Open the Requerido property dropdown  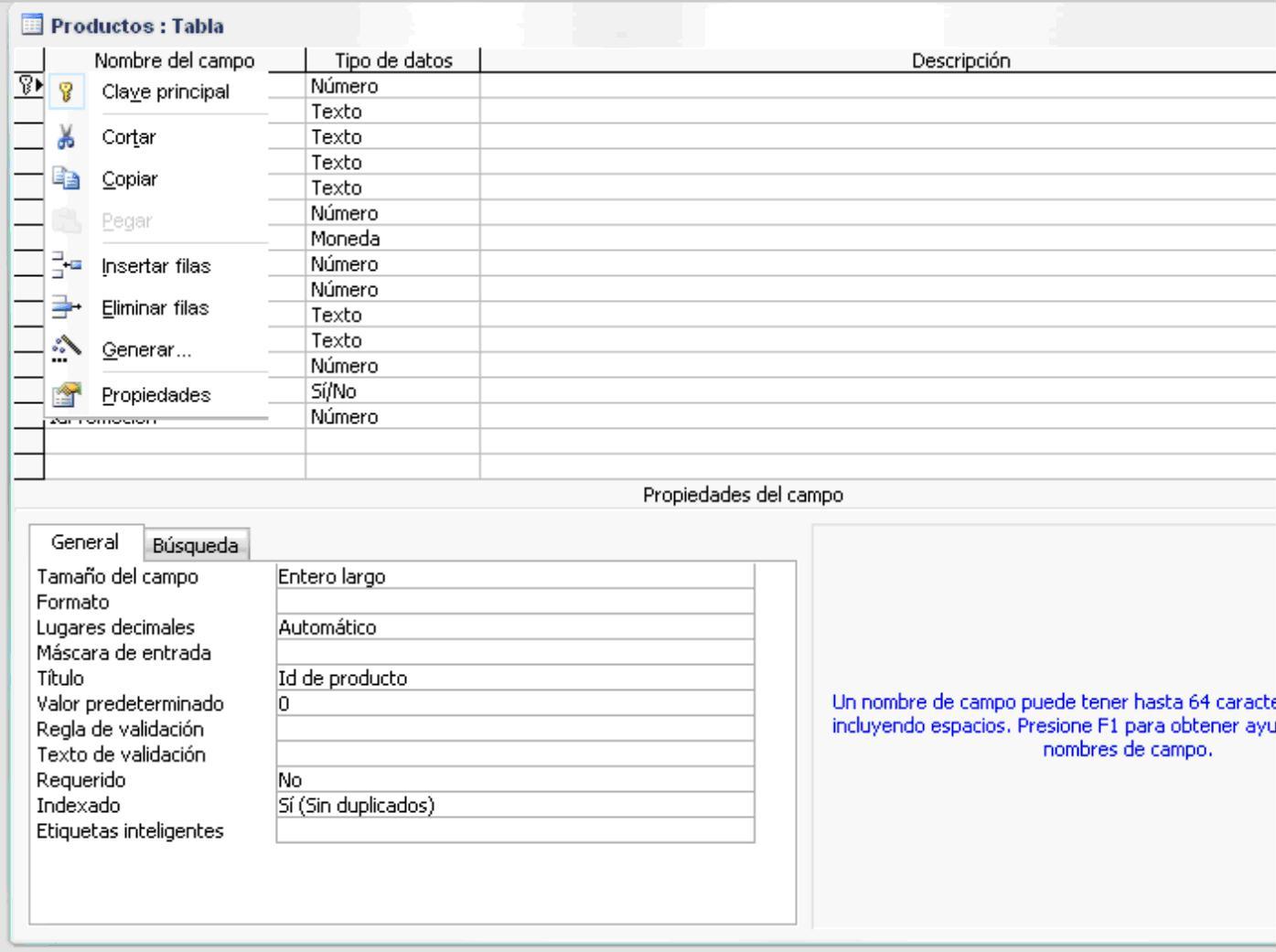(x=512, y=781)
